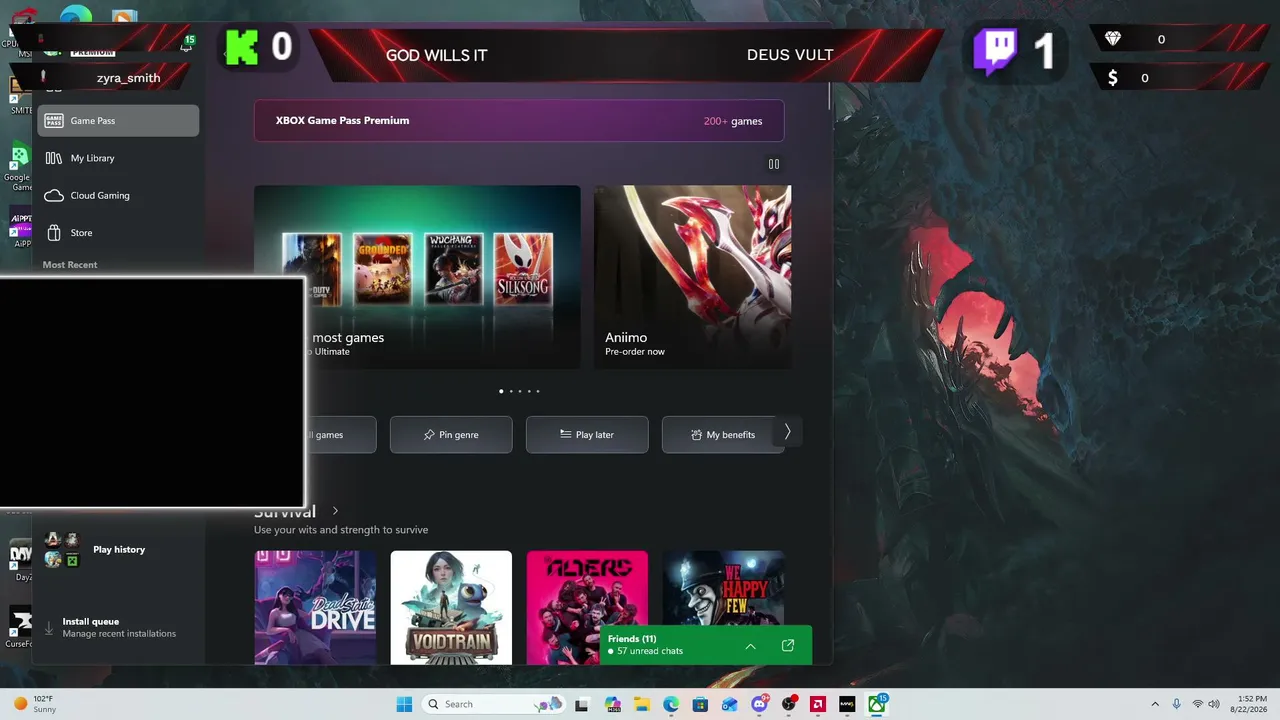Open Discord from the taskbar

(759, 704)
